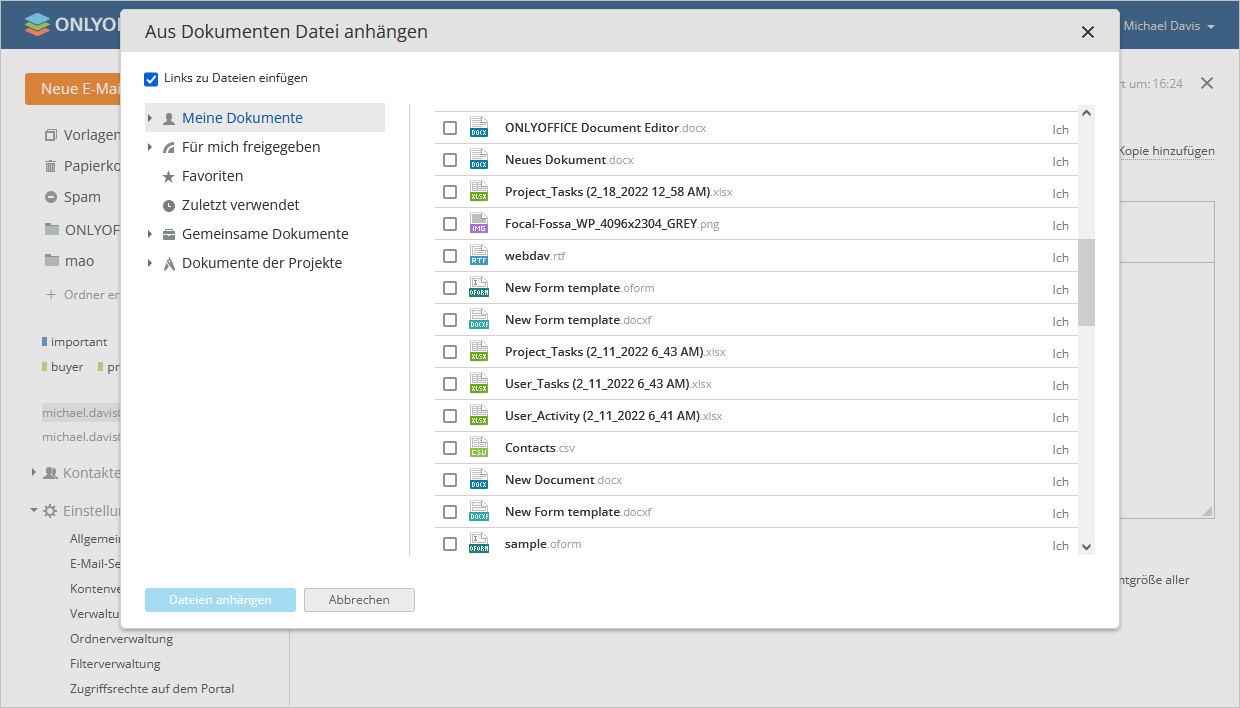Click file name New Form template.docxf above Project_Tasks (2_11_2022)
Image resolution: width=1240 pixels, height=708 pixels.
point(578,320)
